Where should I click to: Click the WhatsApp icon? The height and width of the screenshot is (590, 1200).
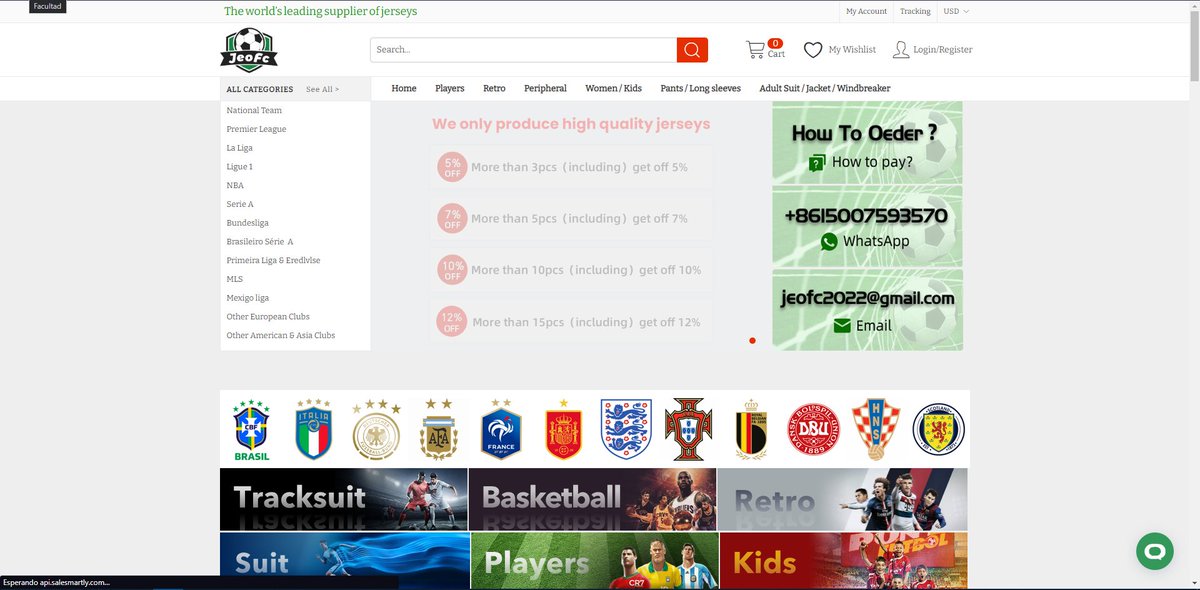[829, 241]
